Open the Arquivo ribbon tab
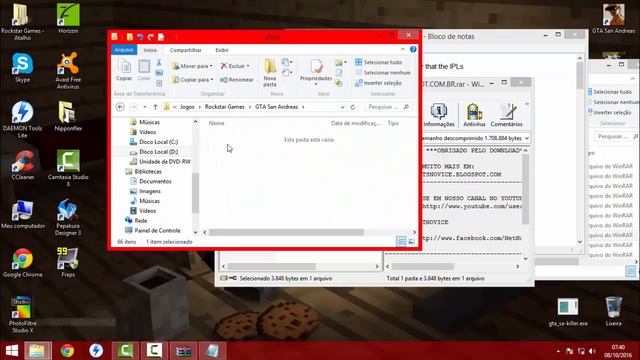 pyautogui.click(x=124, y=50)
